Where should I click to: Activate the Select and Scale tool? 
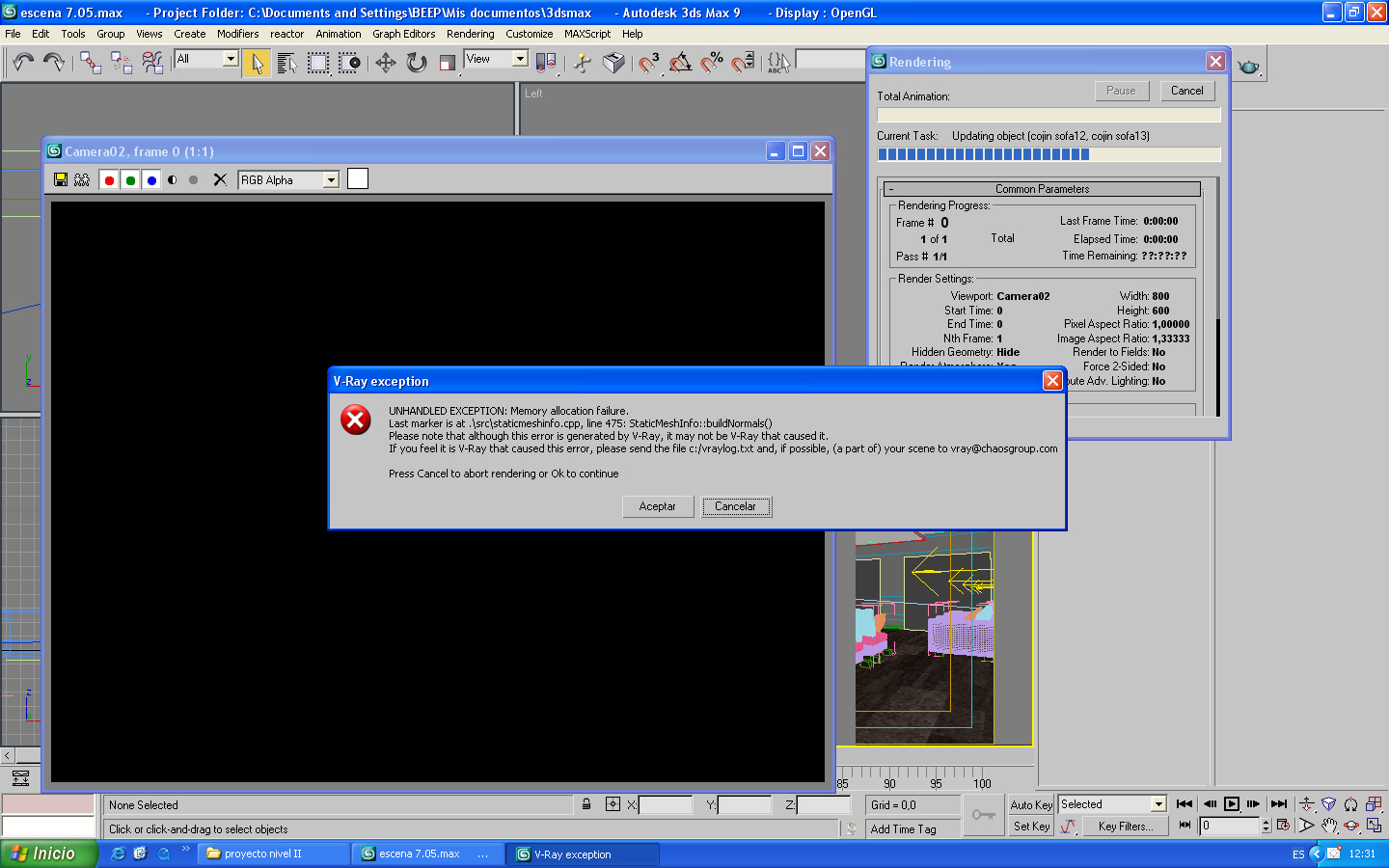pos(447,63)
